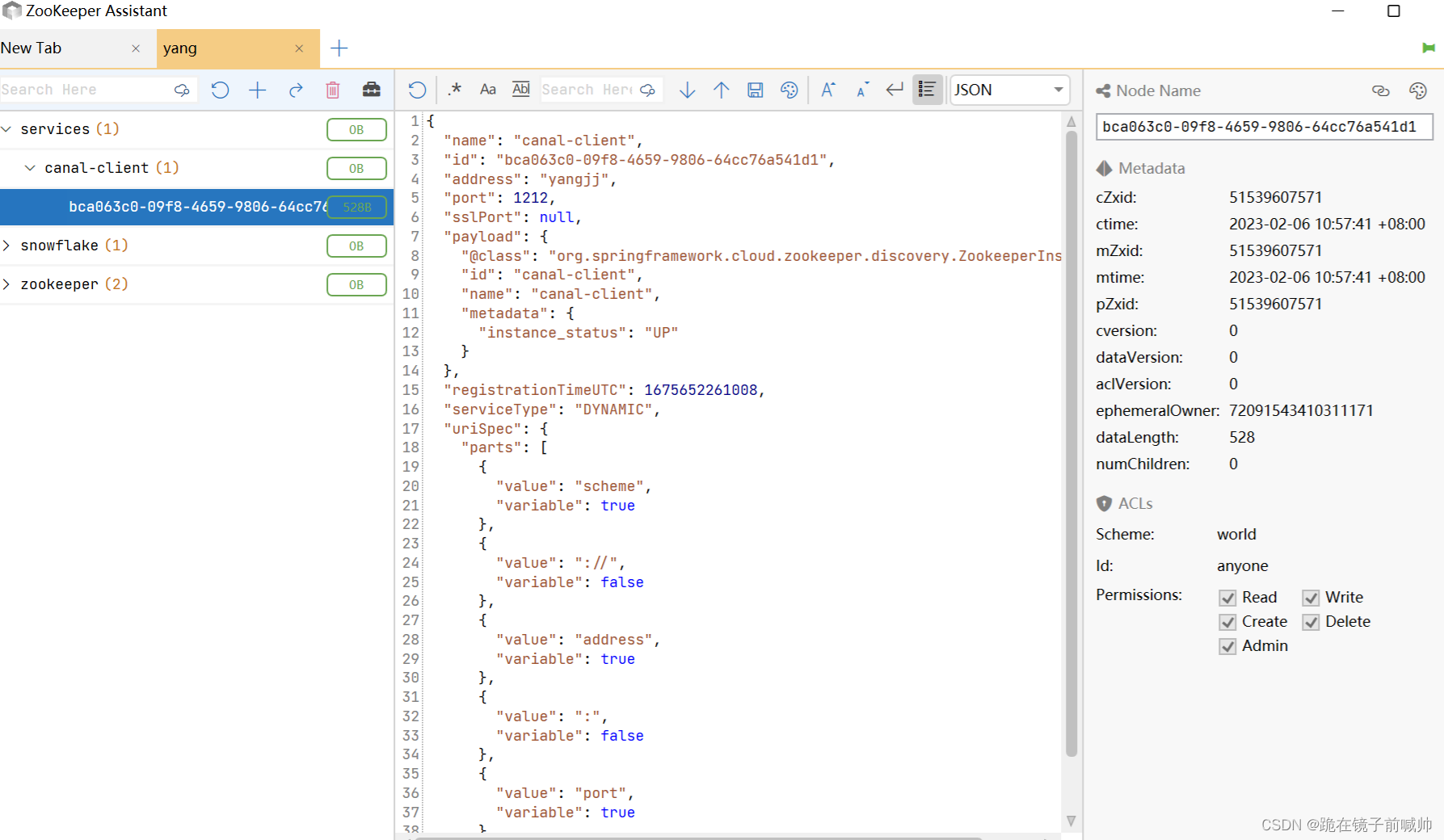The width and height of the screenshot is (1444, 840).
Task: Close the yang tab
Action: [x=299, y=48]
